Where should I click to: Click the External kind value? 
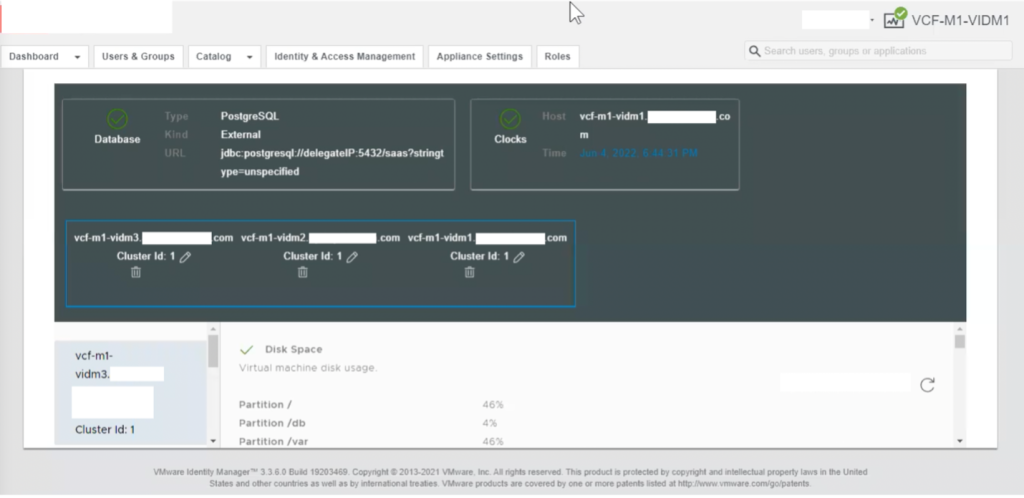[240, 134]
